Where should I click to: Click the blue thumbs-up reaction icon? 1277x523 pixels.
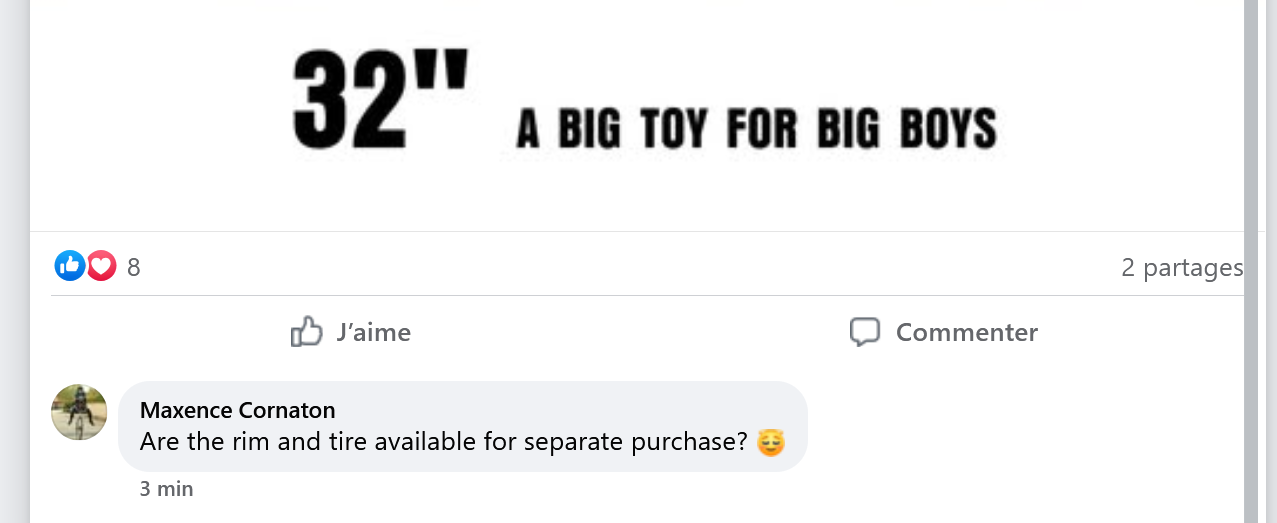69,266
